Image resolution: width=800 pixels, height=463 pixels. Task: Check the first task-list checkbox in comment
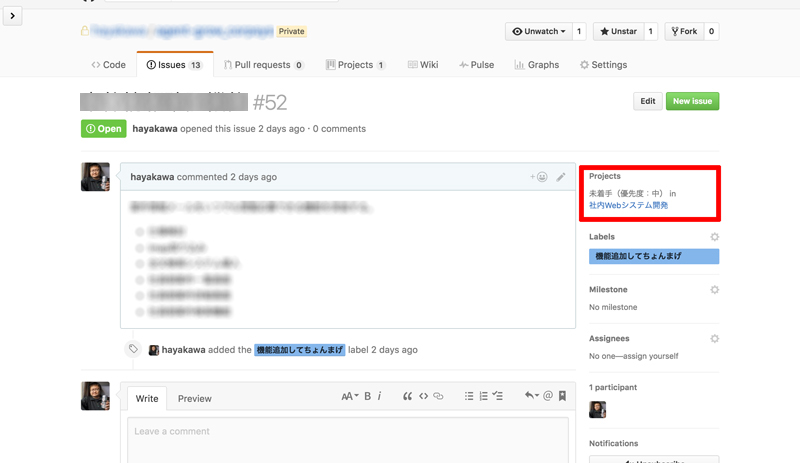click(138, 231)
